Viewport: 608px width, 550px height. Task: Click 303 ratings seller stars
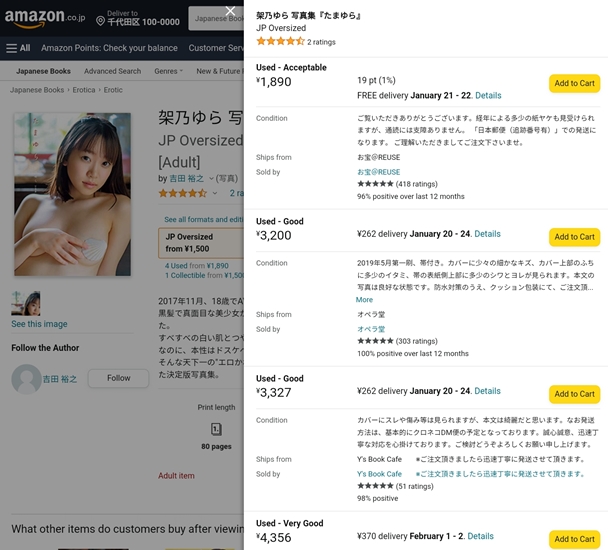[x=375, y=341]
